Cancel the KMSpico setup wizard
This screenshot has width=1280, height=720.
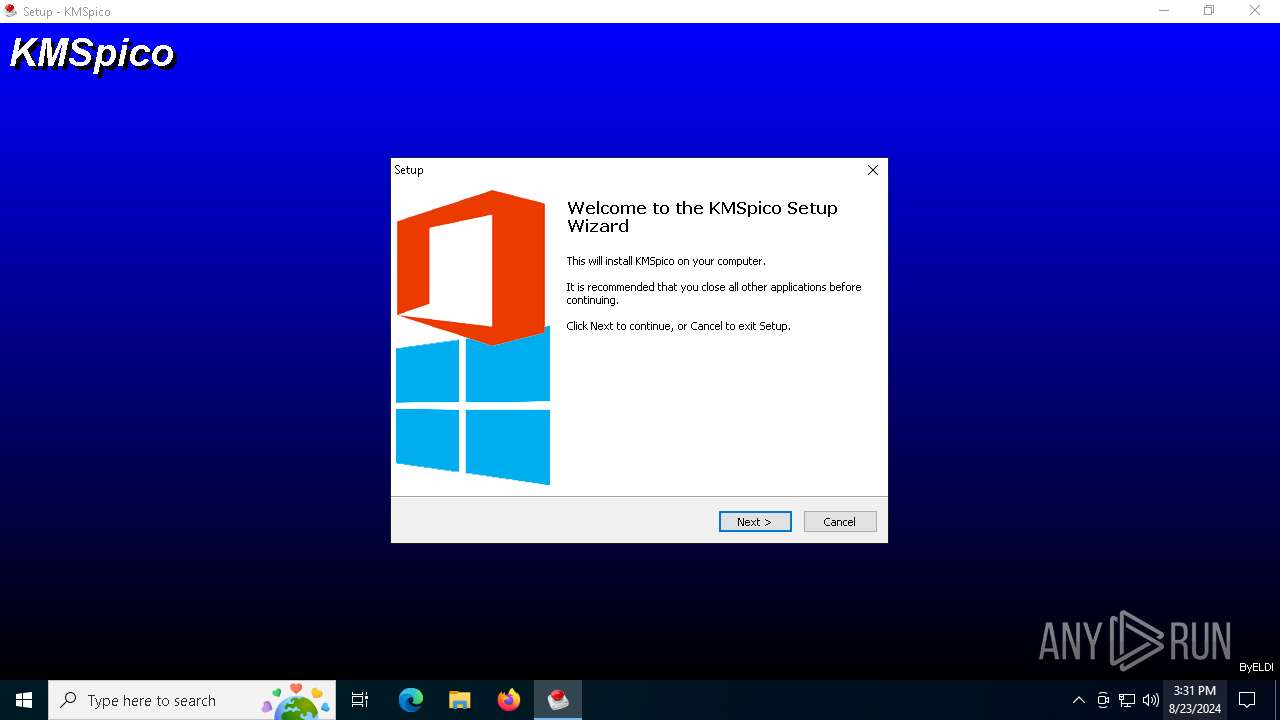pos(840,521)
